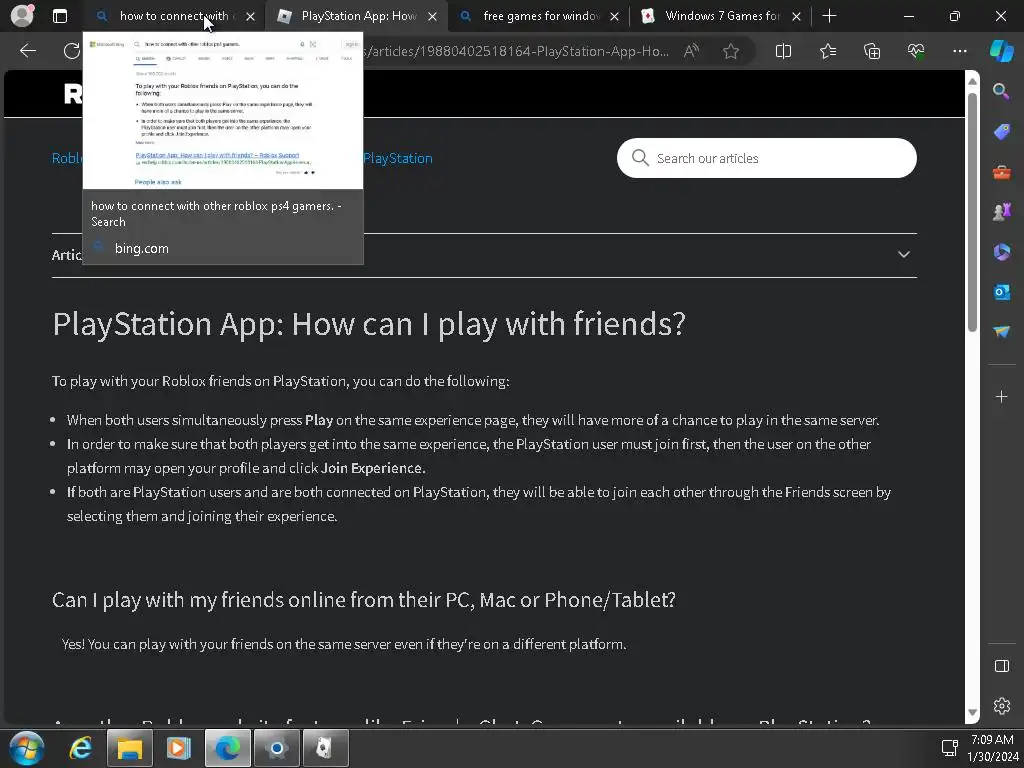Viewport: 1024px width, 768px height.
Task: Click the page scroll down arrow
Action: click(972, 712)
